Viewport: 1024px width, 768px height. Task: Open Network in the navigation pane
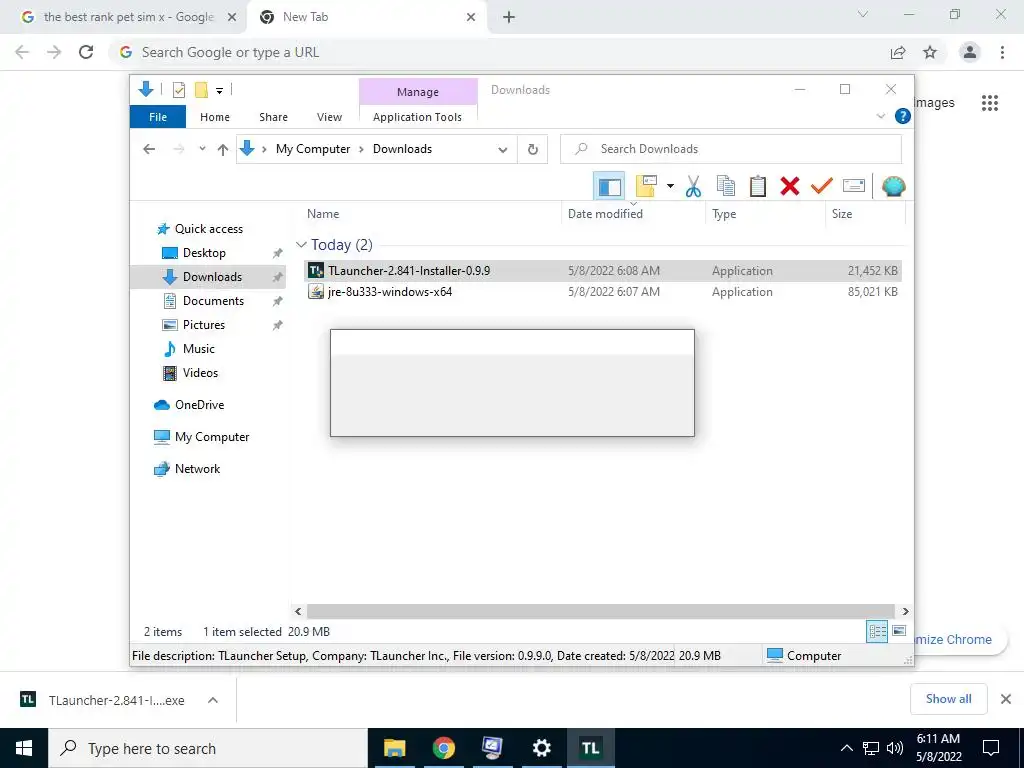tap(197, 469)
